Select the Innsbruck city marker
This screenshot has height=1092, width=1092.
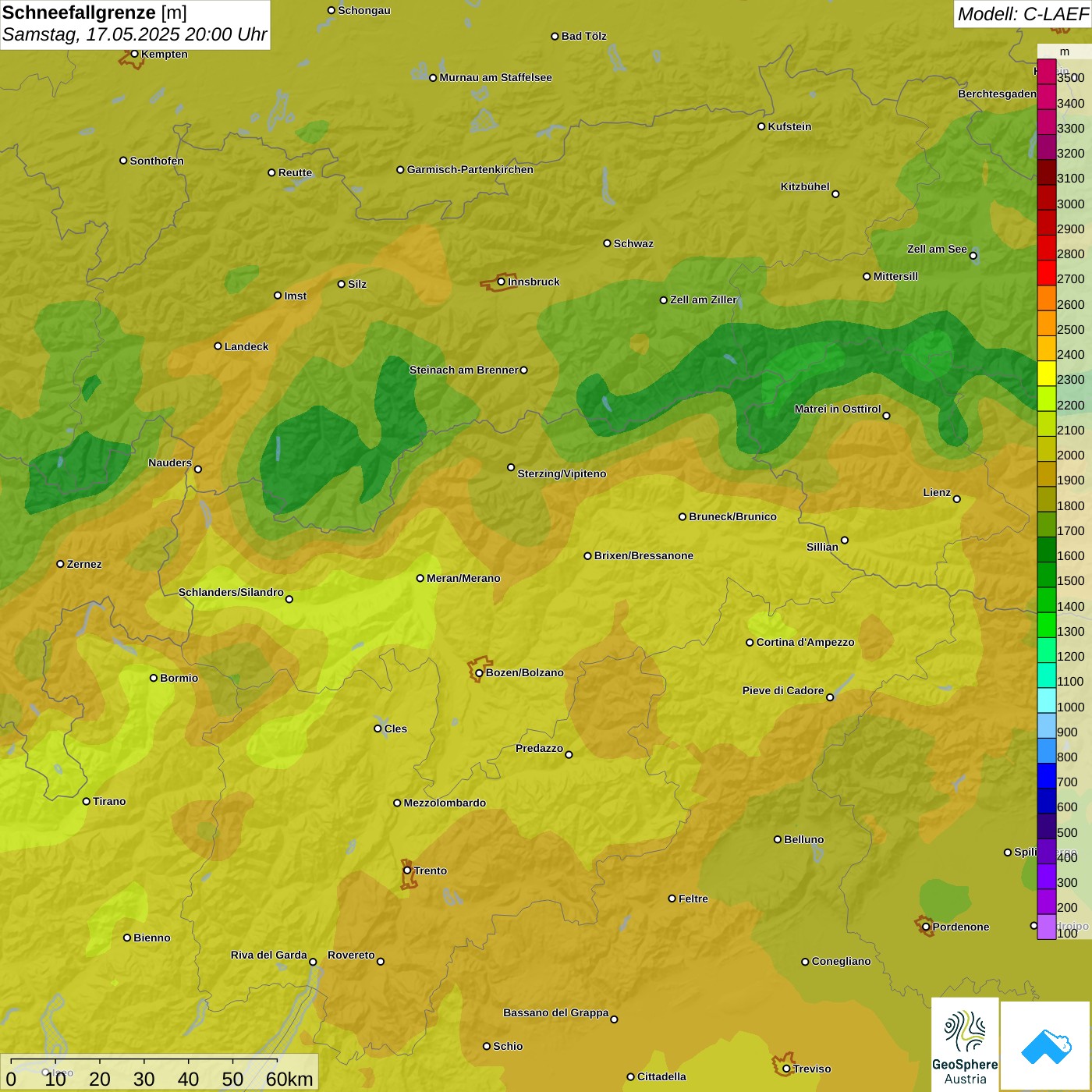pos(502,282)
